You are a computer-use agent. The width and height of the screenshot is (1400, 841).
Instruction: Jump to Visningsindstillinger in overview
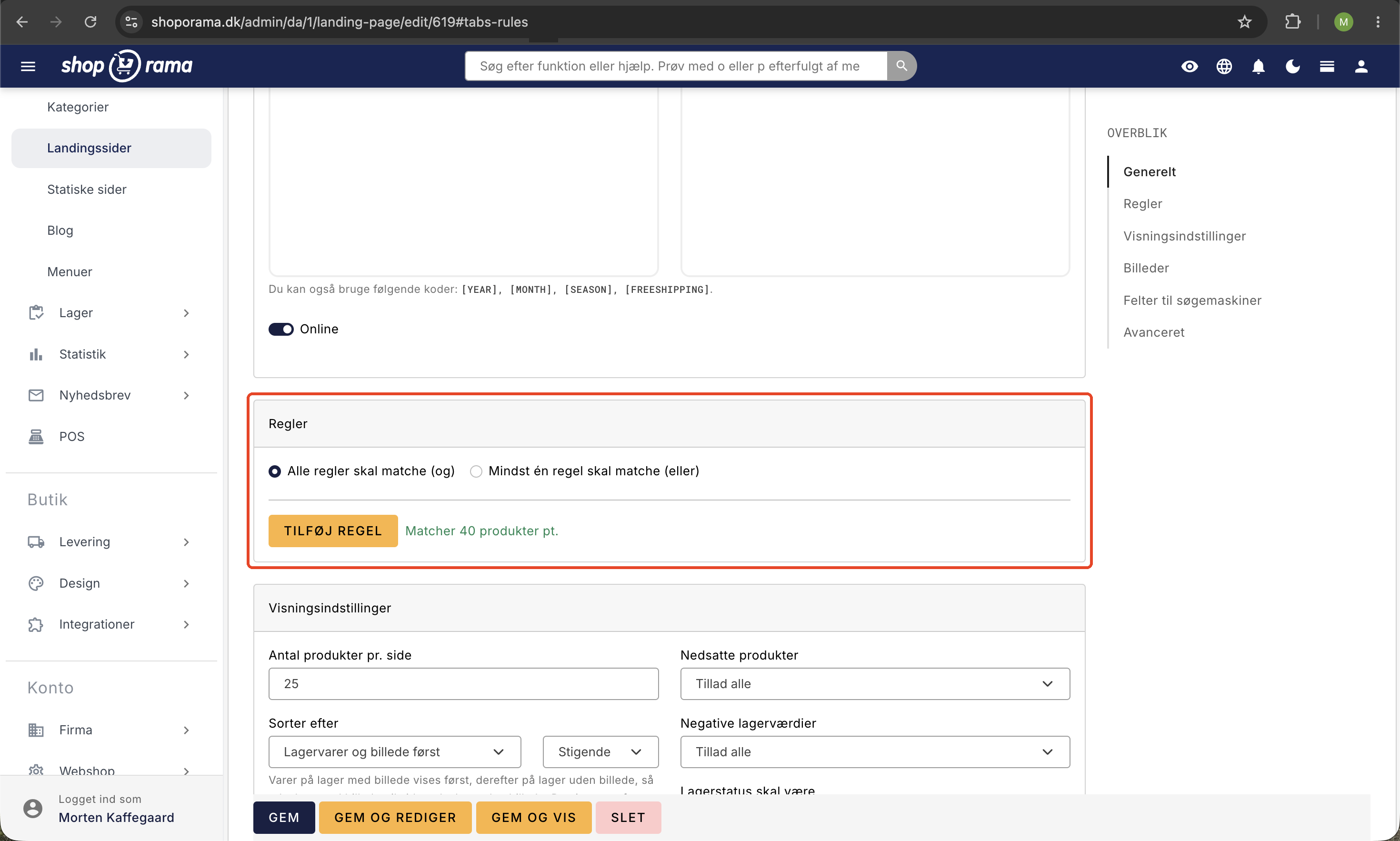(x=1184, y=236)
